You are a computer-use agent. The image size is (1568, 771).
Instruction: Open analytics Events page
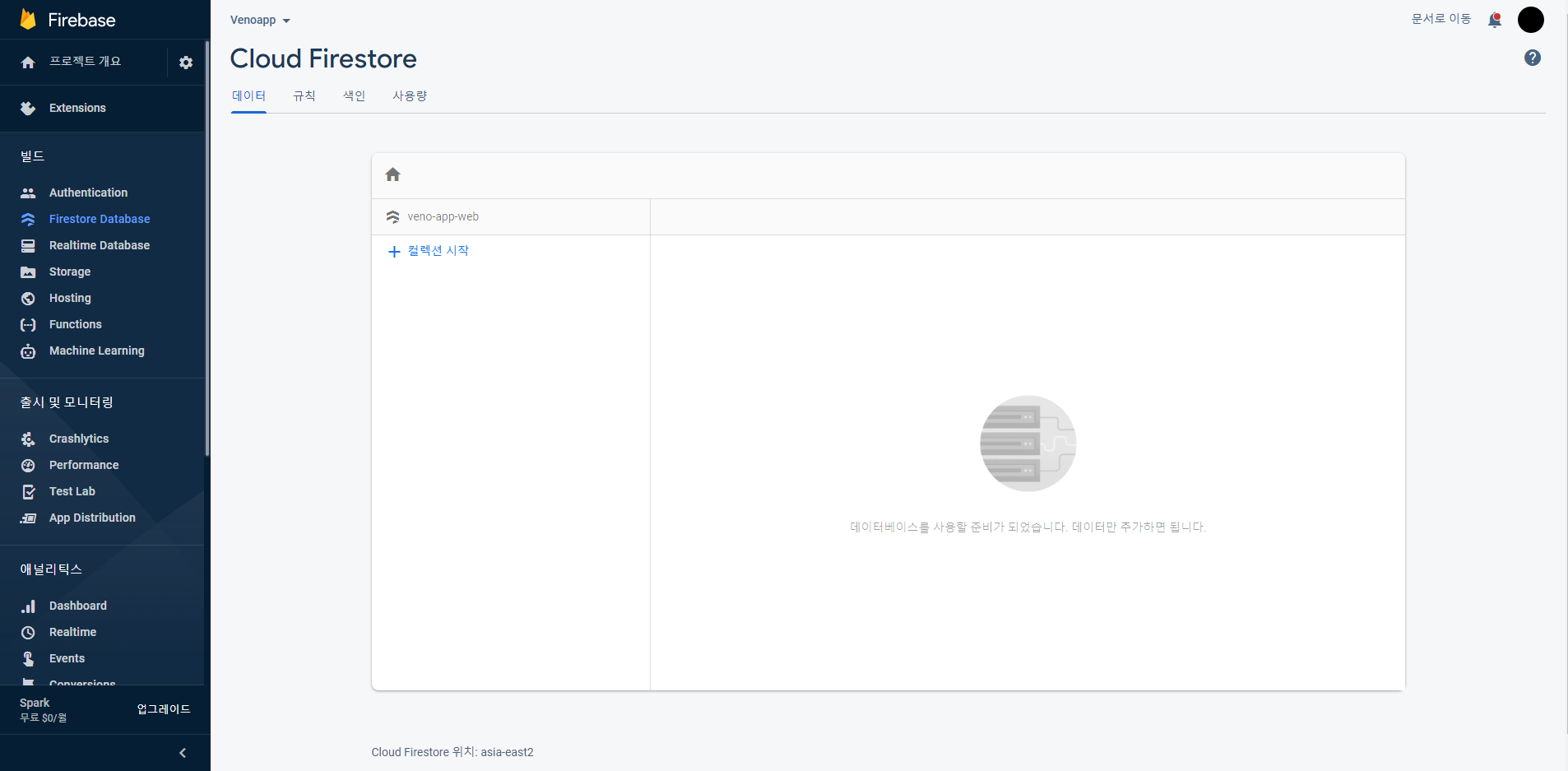coord(67,658)
